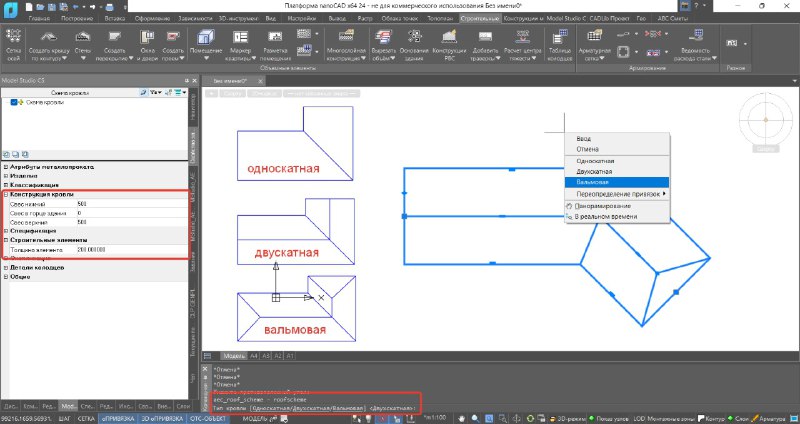This screenshot has height=424, width=800.
Task: Toggle the Схема кровли checkbox in tree
Action: [x=14, y=102]
